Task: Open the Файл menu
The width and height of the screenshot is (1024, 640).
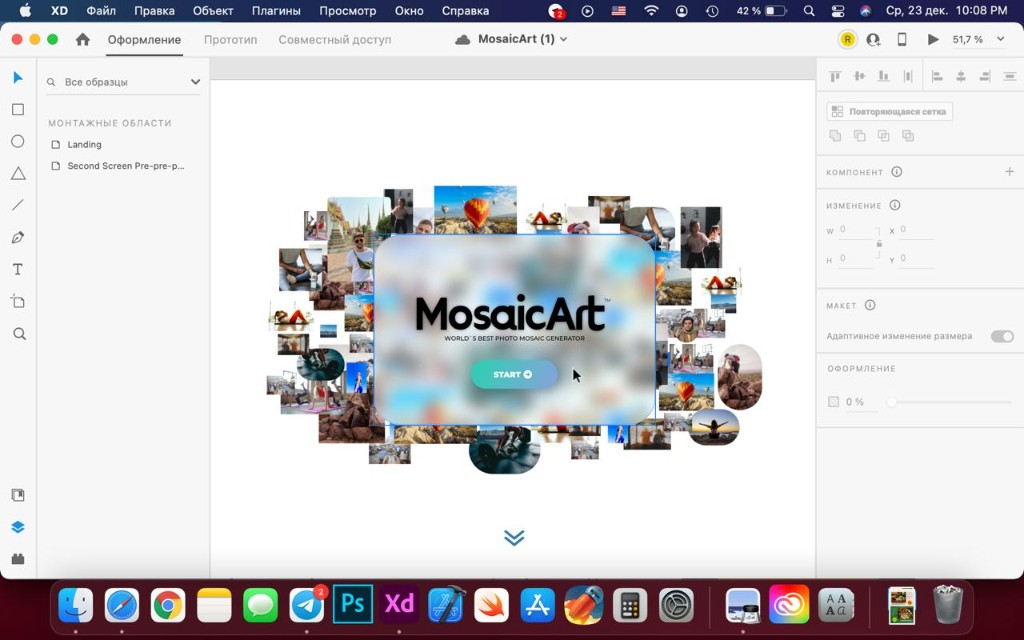Action: click(x=101, y=10)
